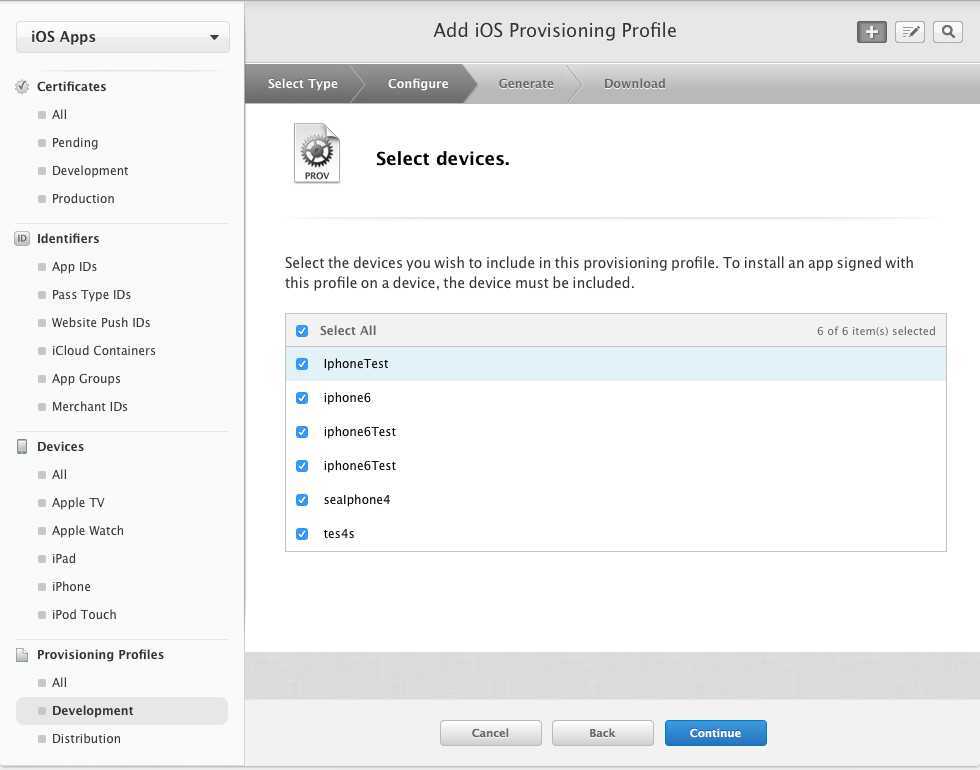980x770 pixels.
Task: Select Distribution under Provisioning Profiles
Action: (x=86, y=739)
